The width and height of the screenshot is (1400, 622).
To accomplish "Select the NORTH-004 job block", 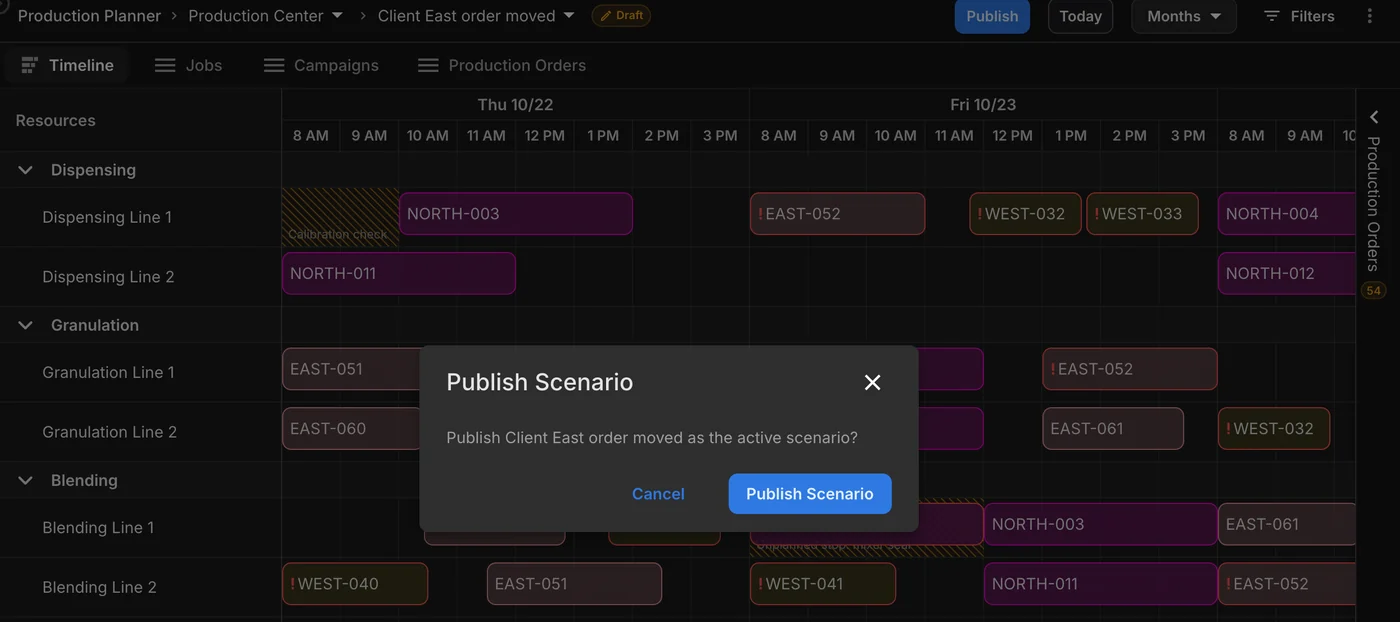I will click(1287, 213).
